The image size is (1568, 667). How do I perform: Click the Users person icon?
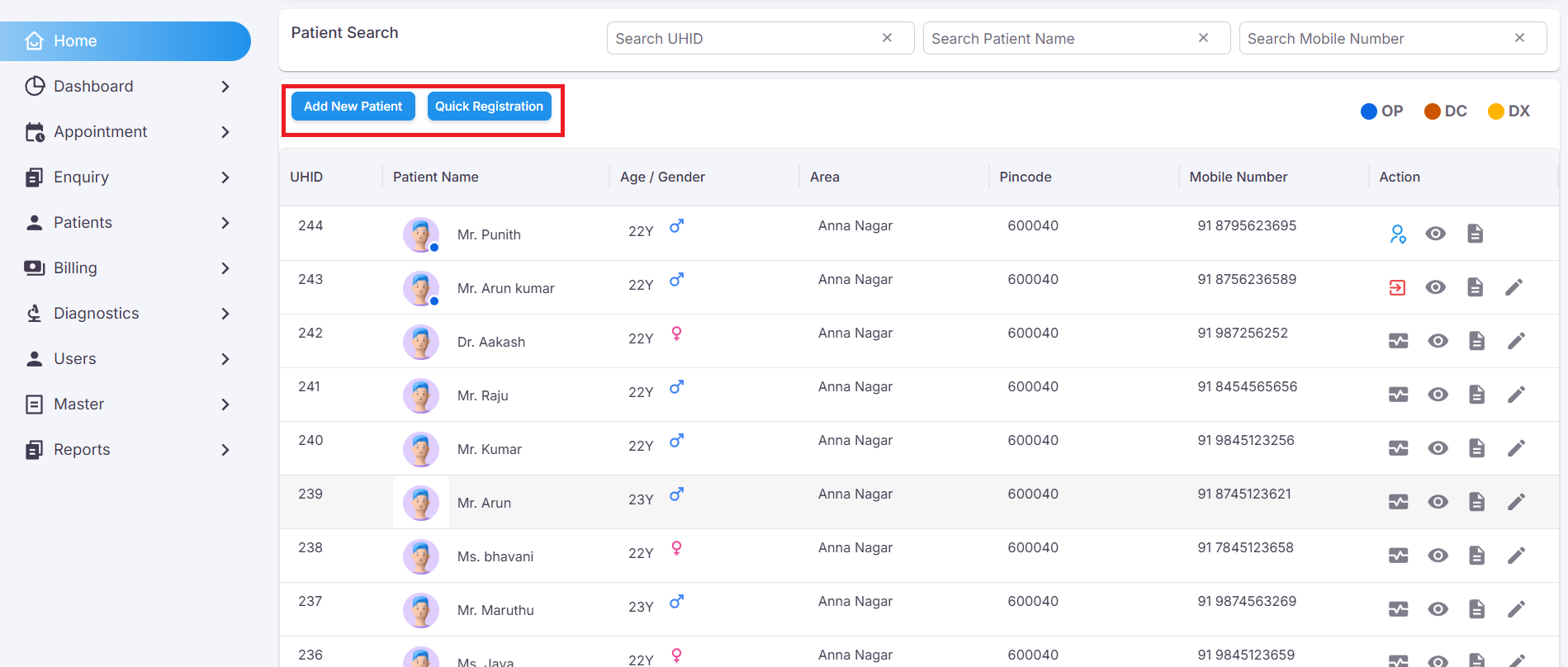coord(34,358)
